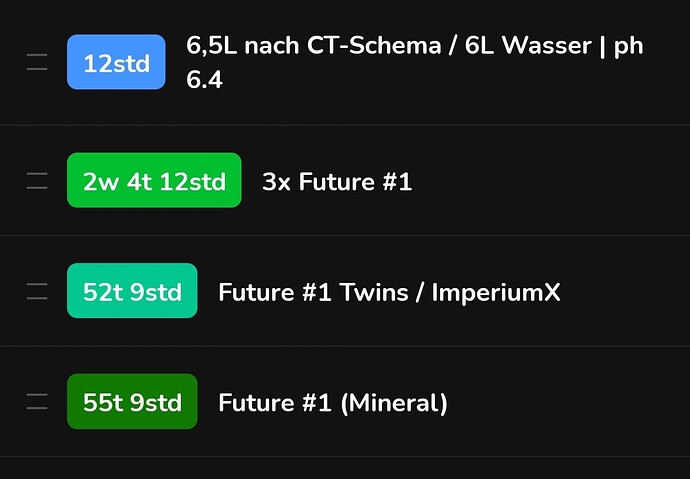Click the '6.4' pH value on the second line
690x479 pixels.
coord(204,79)
